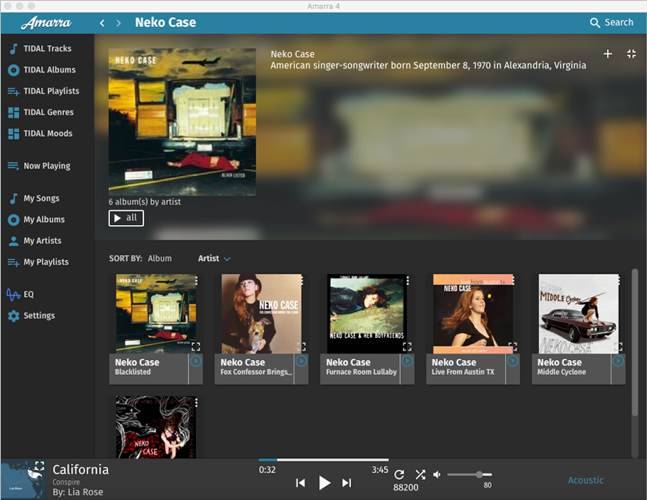Click the play all button
647x500 pixels.
pyautogui.click(x=126, y=218)
